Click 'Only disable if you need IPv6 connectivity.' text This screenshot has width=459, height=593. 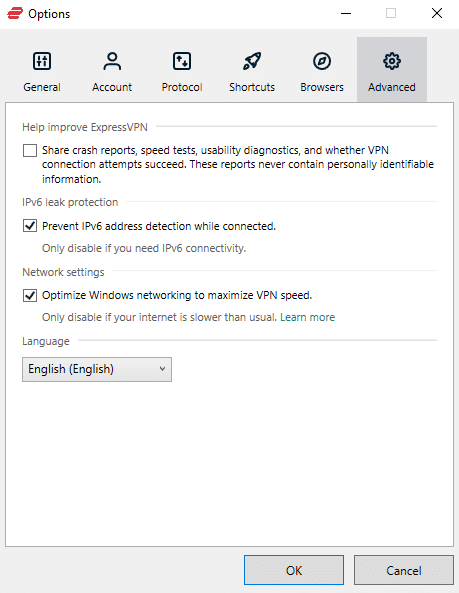(x=144, y=248)
